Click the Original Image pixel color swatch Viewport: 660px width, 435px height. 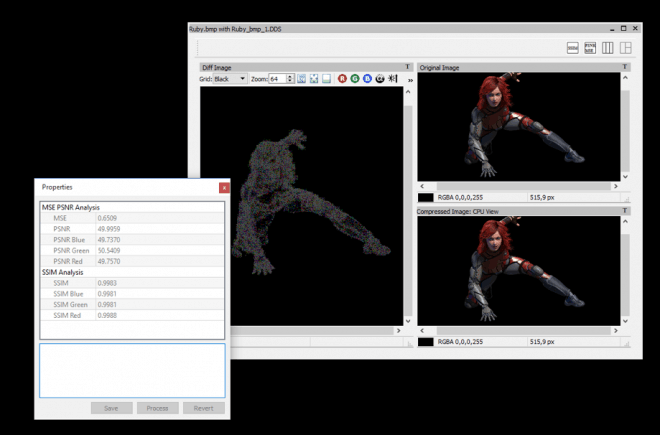[x=426, y=197]
